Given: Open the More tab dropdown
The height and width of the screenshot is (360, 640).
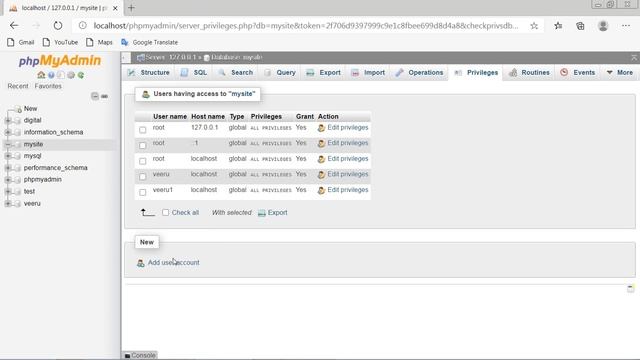Looking at the screenshot, I should tap(620, 73).
